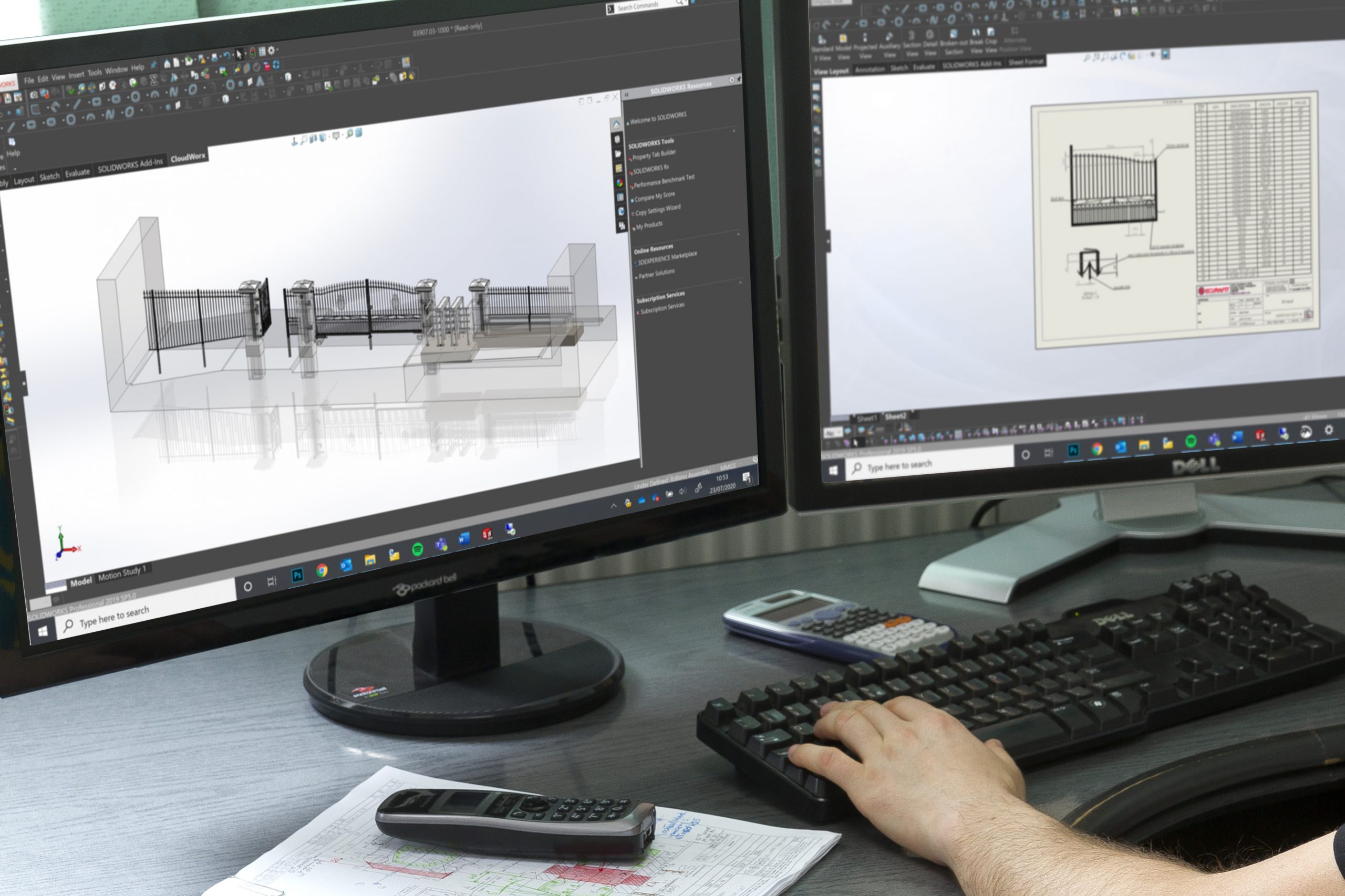This screenshot has height=896, width=1345.
Task: Click the Undo arrow icon
Action: (x=227, y=56)
